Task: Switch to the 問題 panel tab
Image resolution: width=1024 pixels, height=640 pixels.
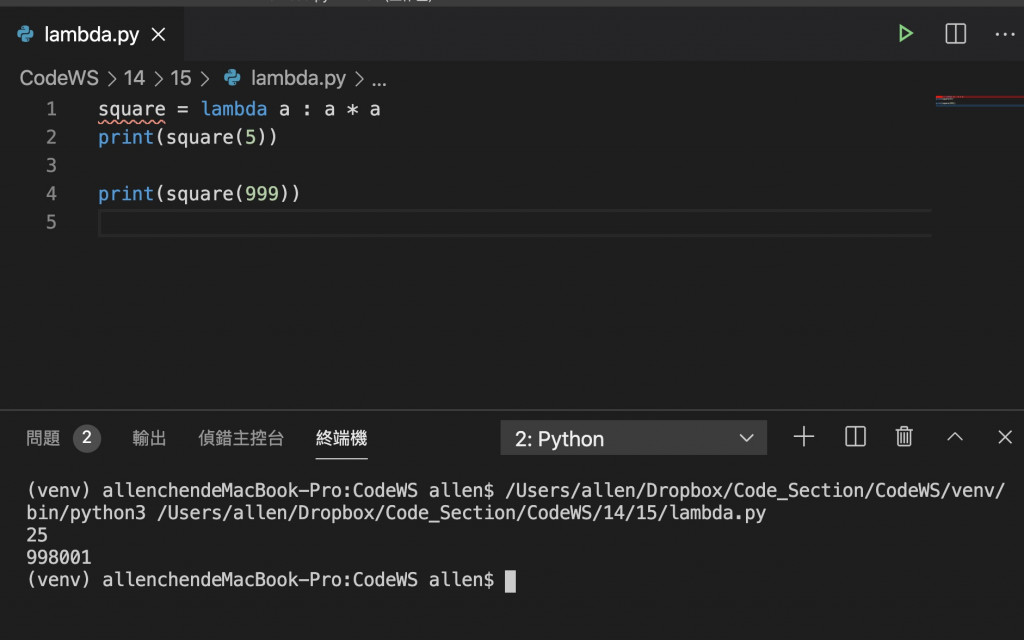Action: coord(43,438)
